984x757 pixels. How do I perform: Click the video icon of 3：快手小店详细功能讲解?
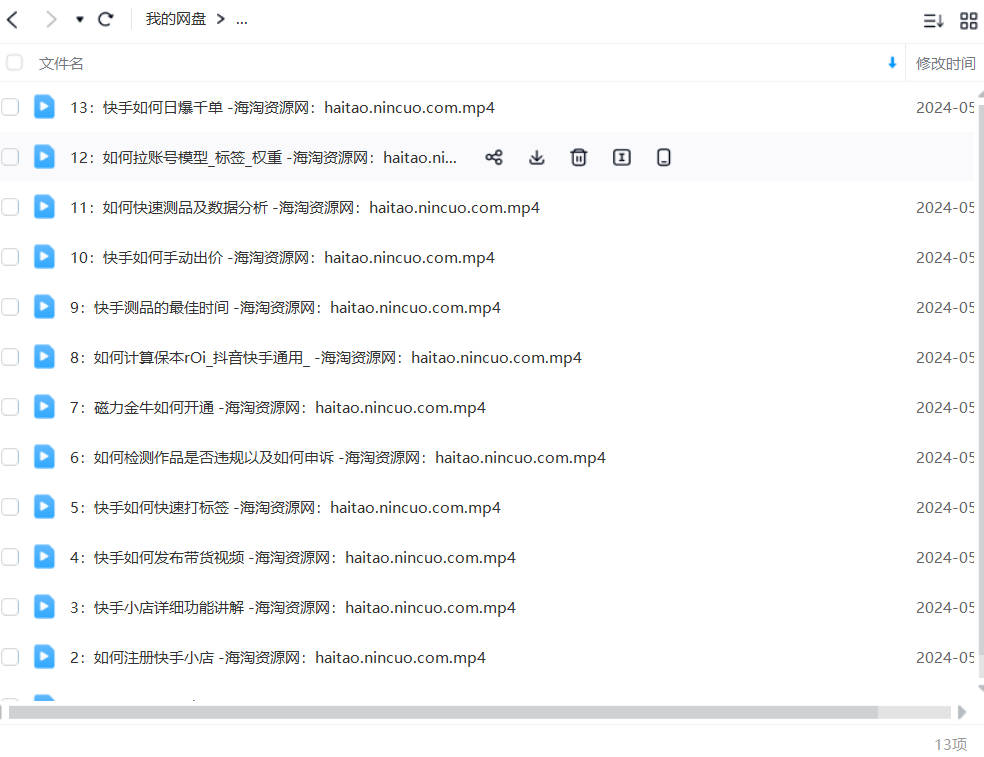coord(44,606)
